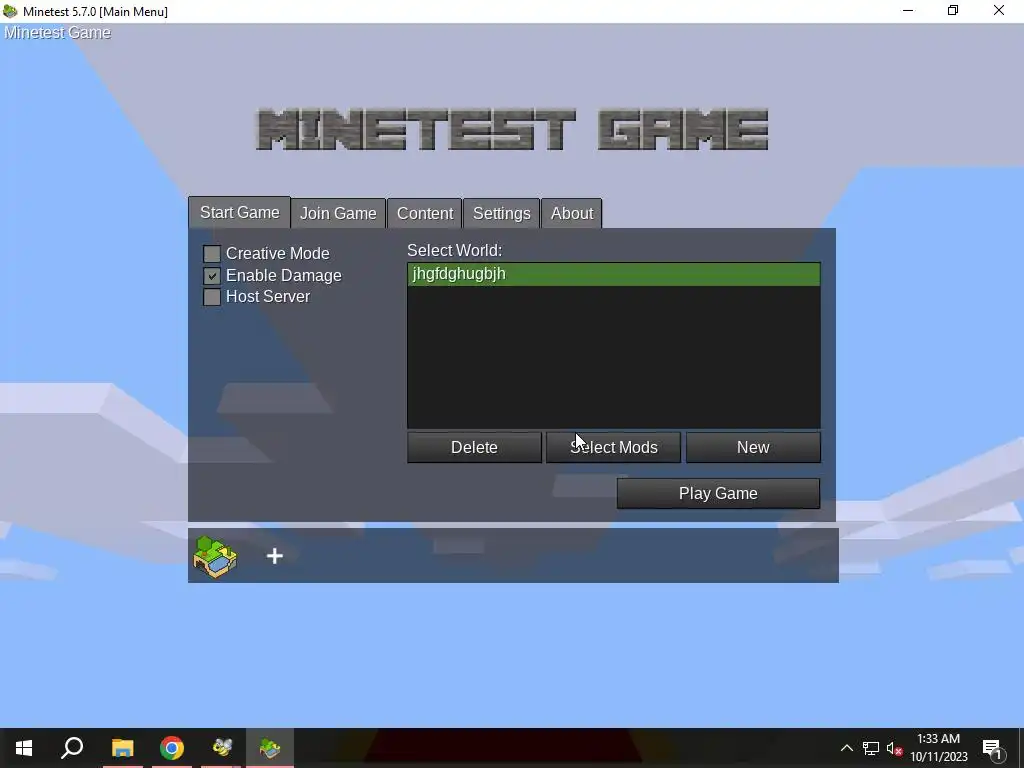The height and width of the screenshot is (768, 1024).
Task: Create a New world
Action: [x=753, y=447]
